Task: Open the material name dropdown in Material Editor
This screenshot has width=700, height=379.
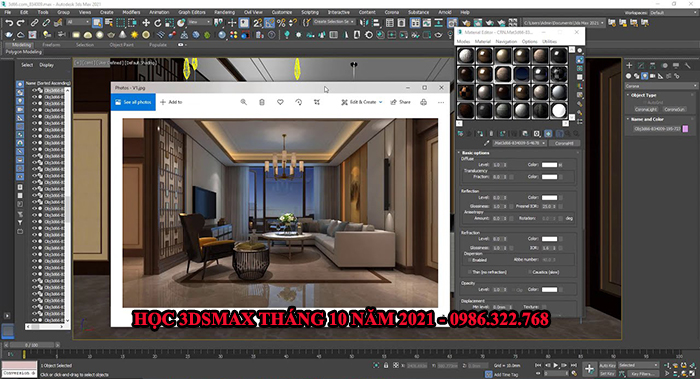Action: click(520, 143)
